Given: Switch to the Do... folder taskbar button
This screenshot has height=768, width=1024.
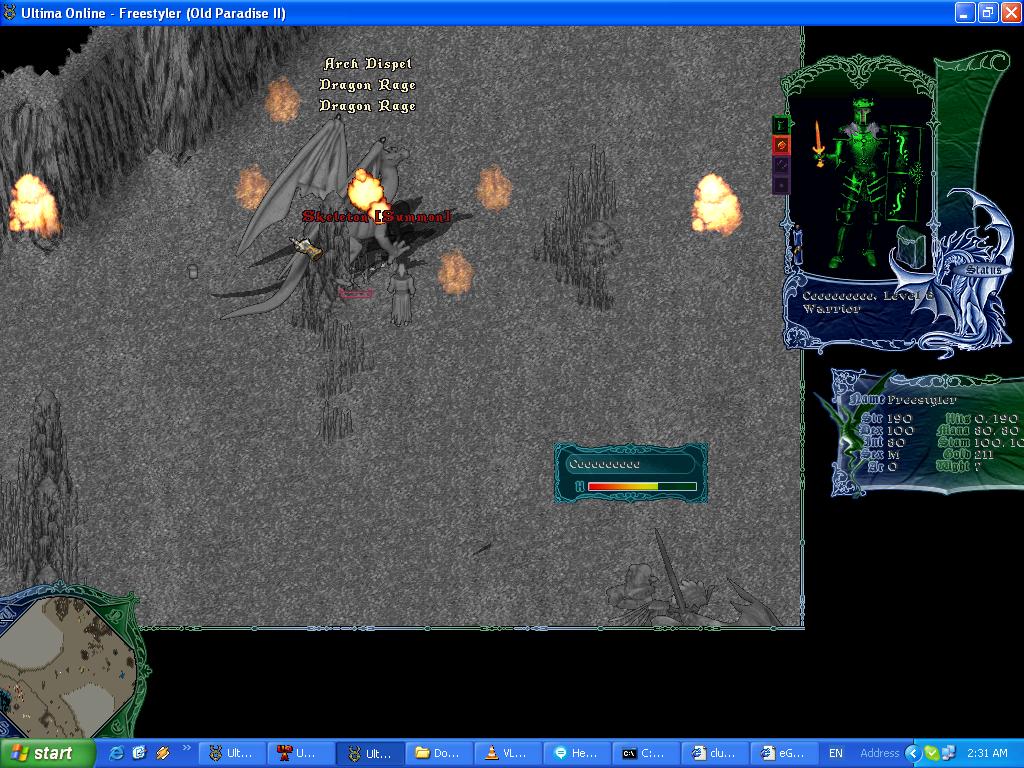Looking at the screenshot, I should coord(441,753).
